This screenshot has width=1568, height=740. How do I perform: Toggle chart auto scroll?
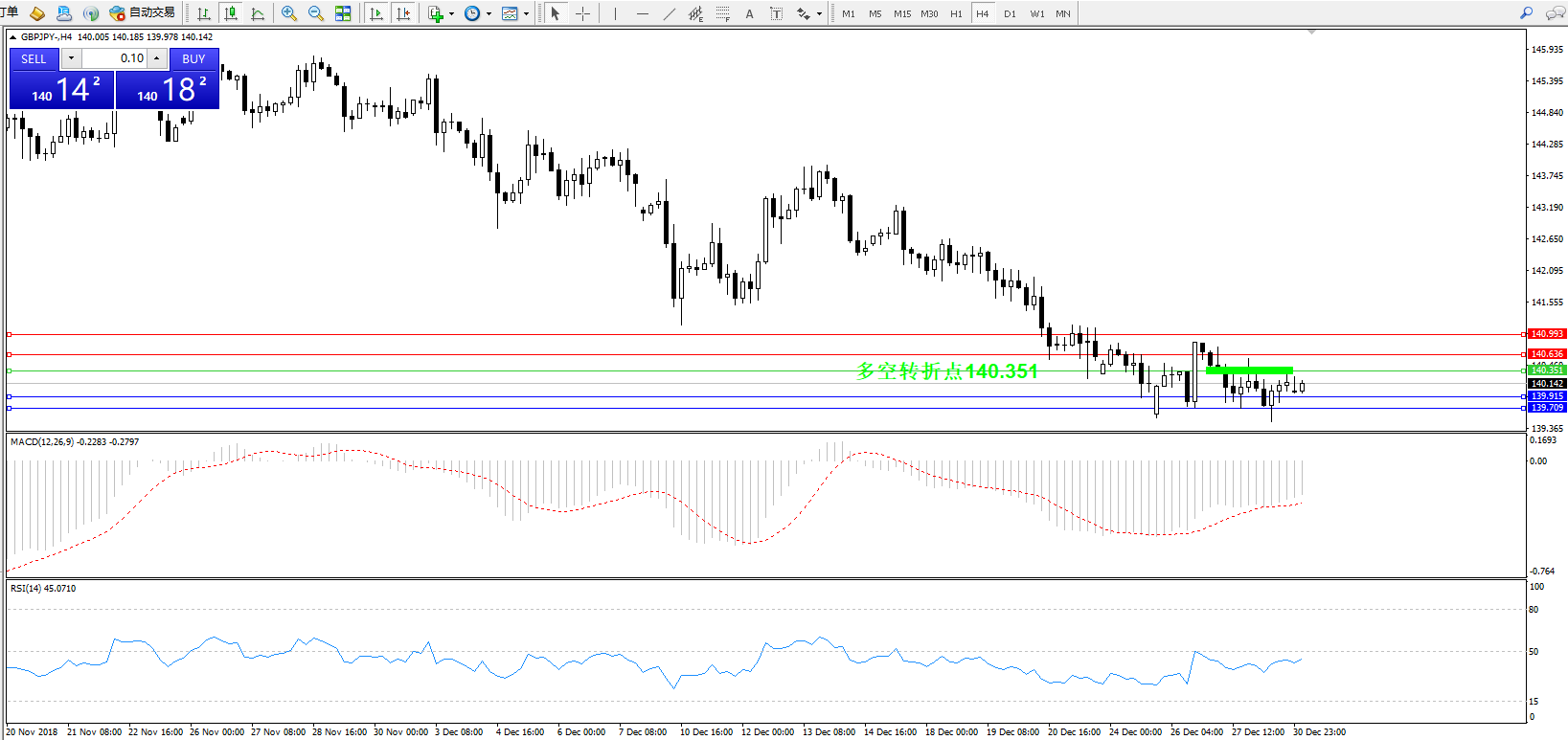pyautogui.click(x=376, y=13)
